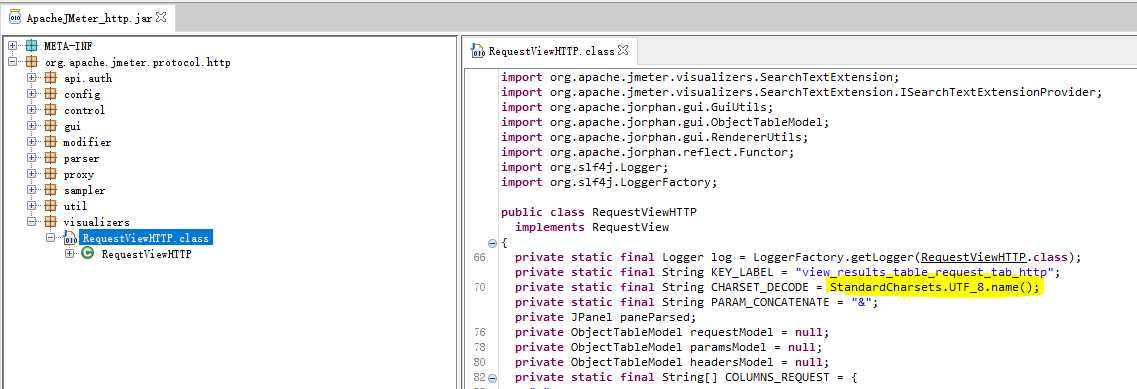Click the 'implements RequestView' line

[x=591, y=227]
